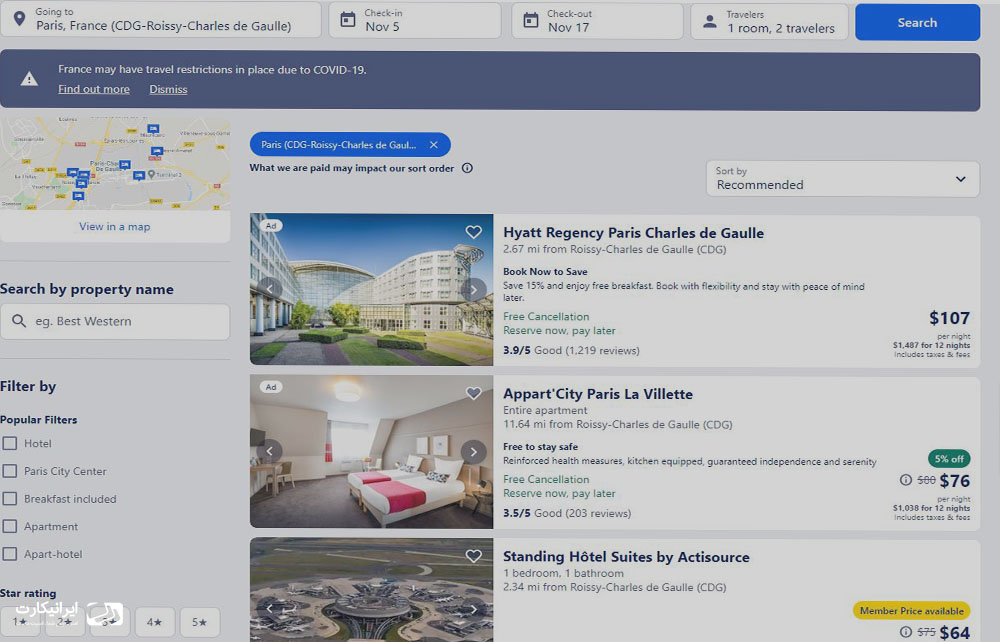Save Hyatt Regency Paris to favorites

[473, 232]
